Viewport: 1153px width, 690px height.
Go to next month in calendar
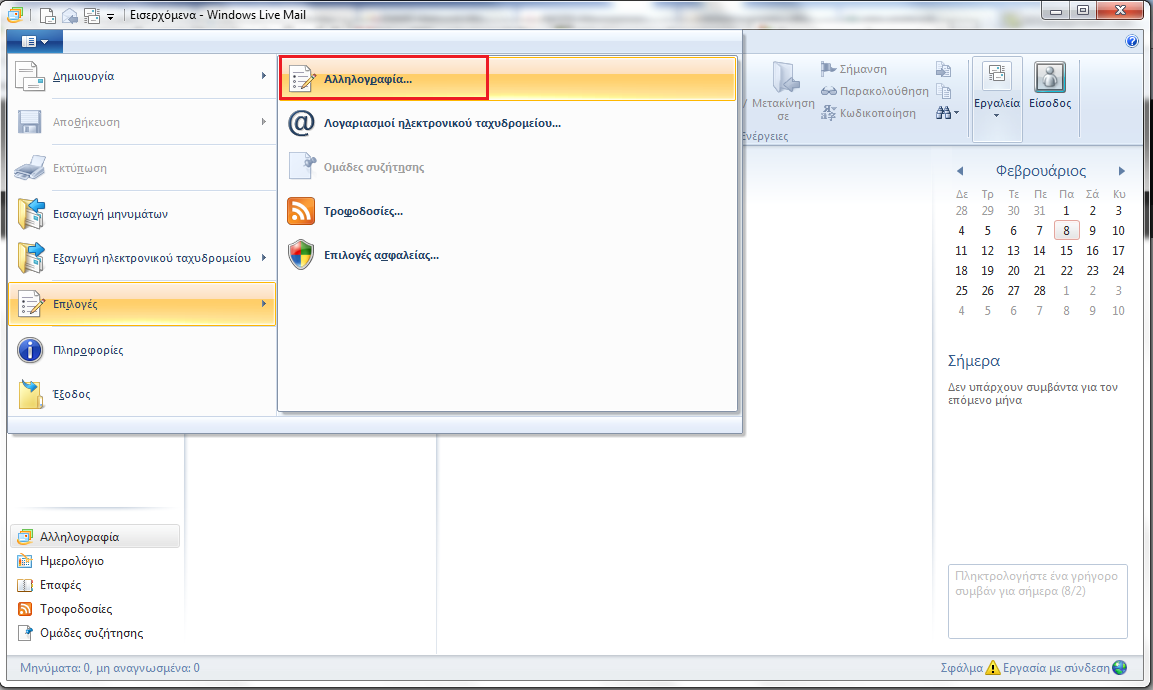point(1121,171)
